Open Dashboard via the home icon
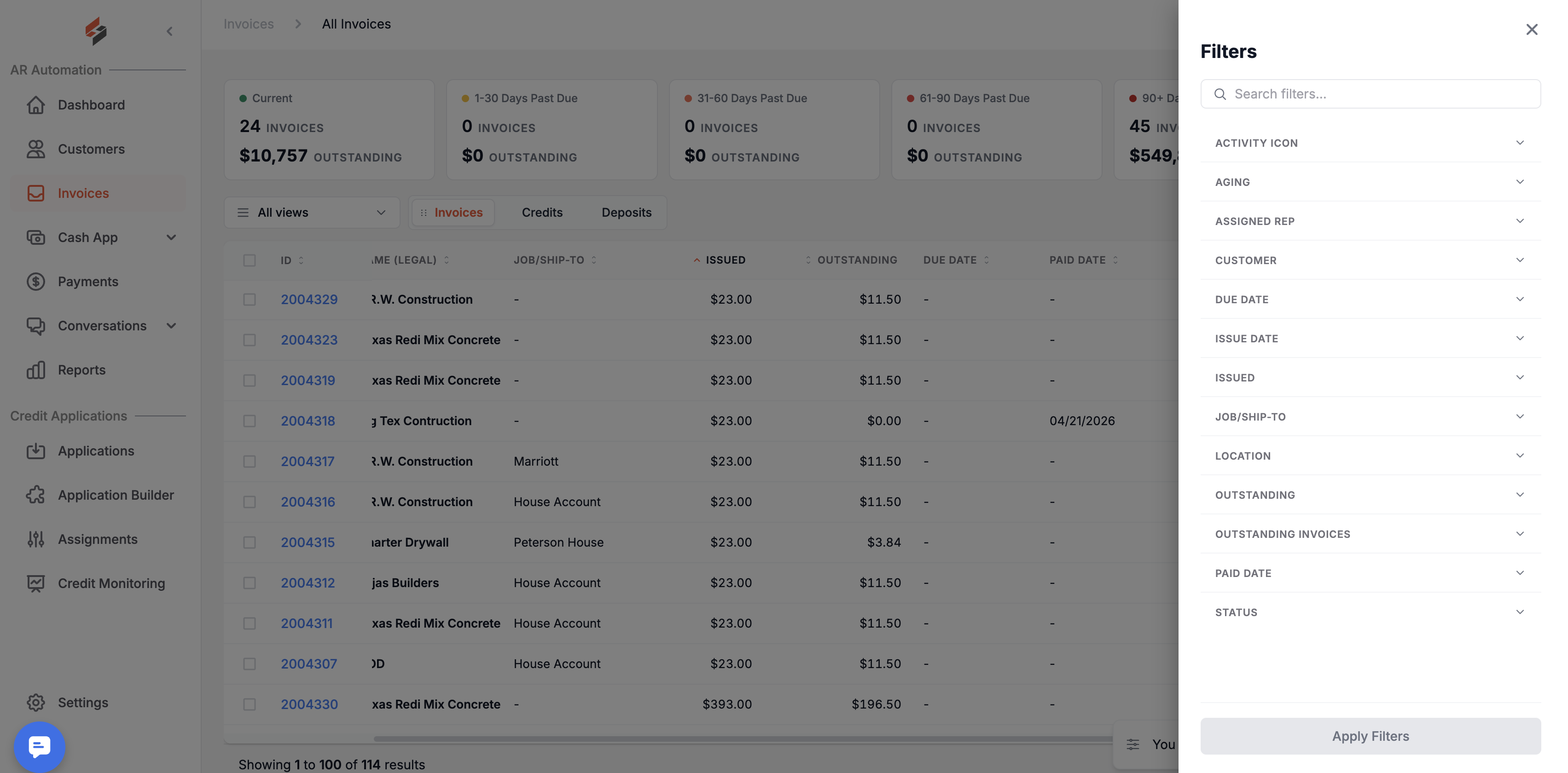The image size is (1568, 773). click(36, 104)
